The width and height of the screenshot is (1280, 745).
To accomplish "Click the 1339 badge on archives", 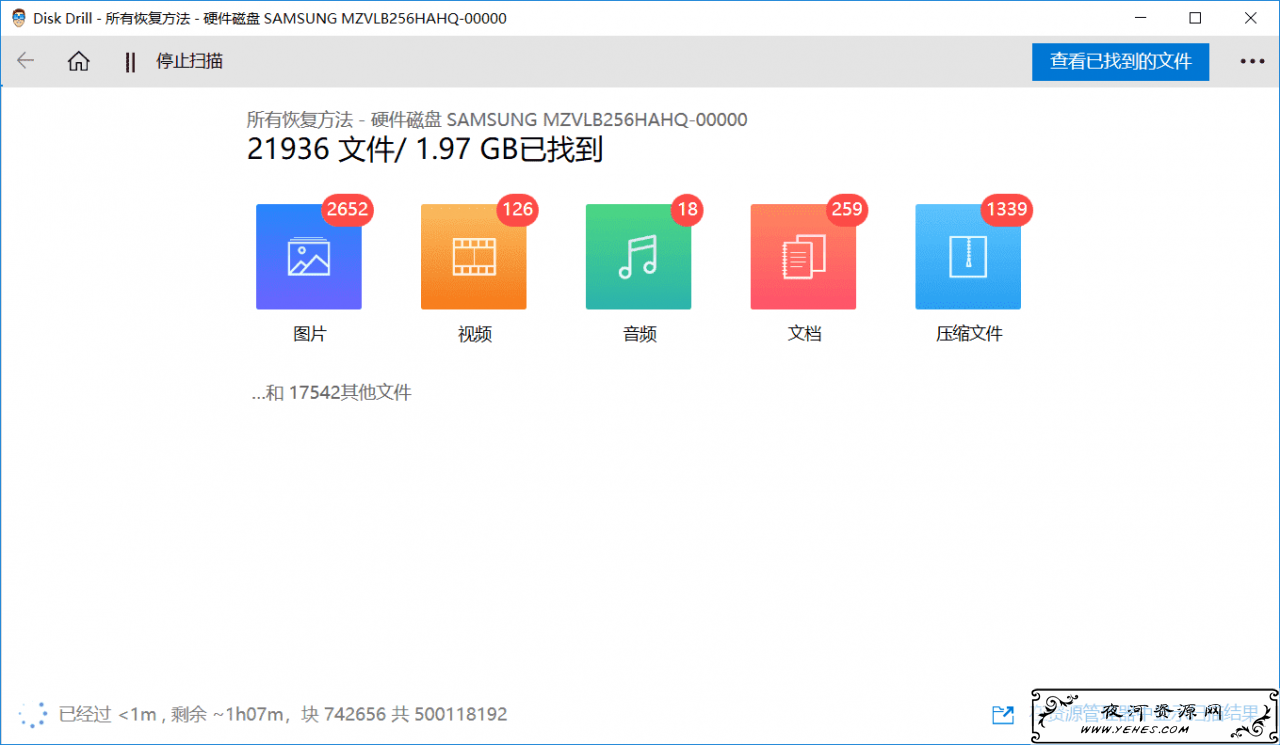I will pyautogui.click(x=1006, y=210).
